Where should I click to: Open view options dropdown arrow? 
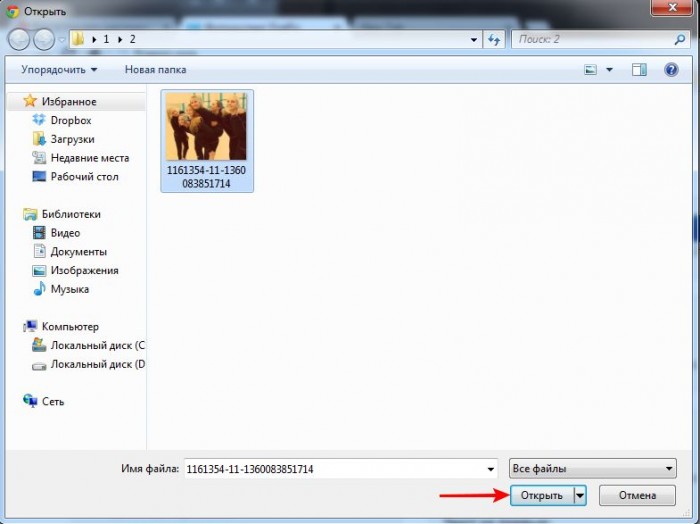[609, 70]
